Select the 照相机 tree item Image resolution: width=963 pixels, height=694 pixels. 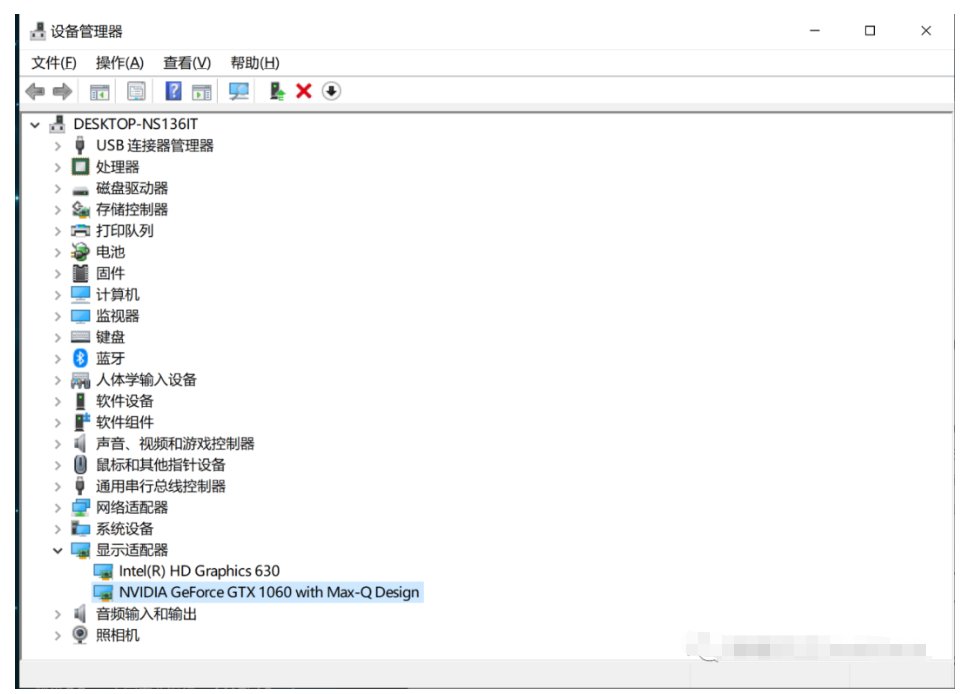coord(117,635)
